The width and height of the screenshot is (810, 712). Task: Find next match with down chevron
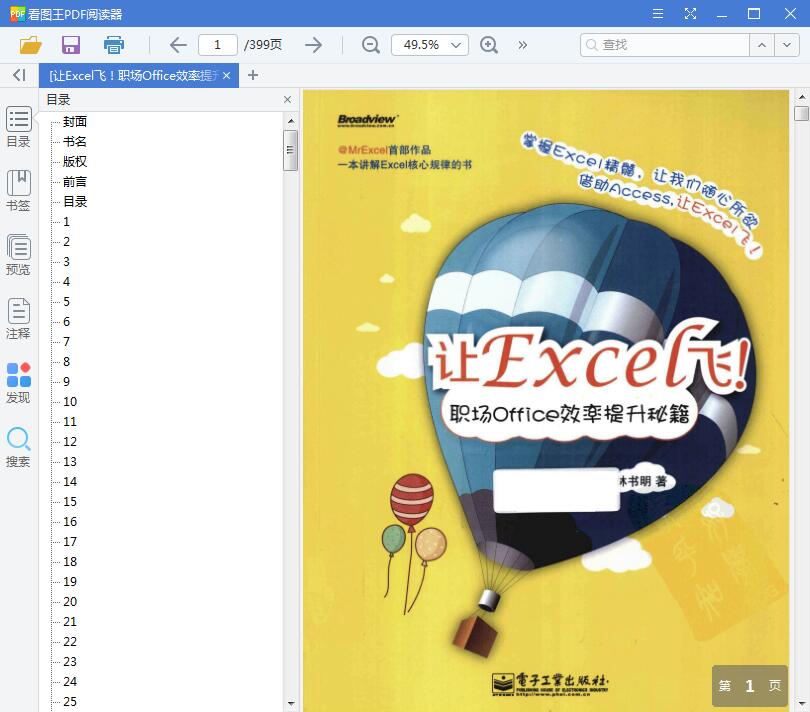(787, 45)
